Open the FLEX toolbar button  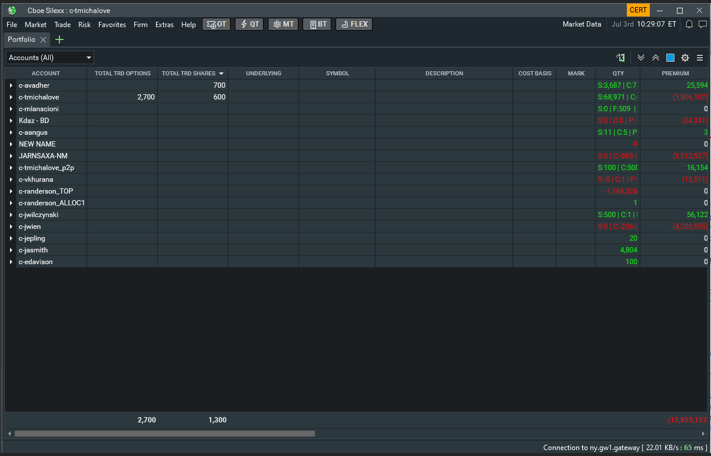click(x=354, y=24)
